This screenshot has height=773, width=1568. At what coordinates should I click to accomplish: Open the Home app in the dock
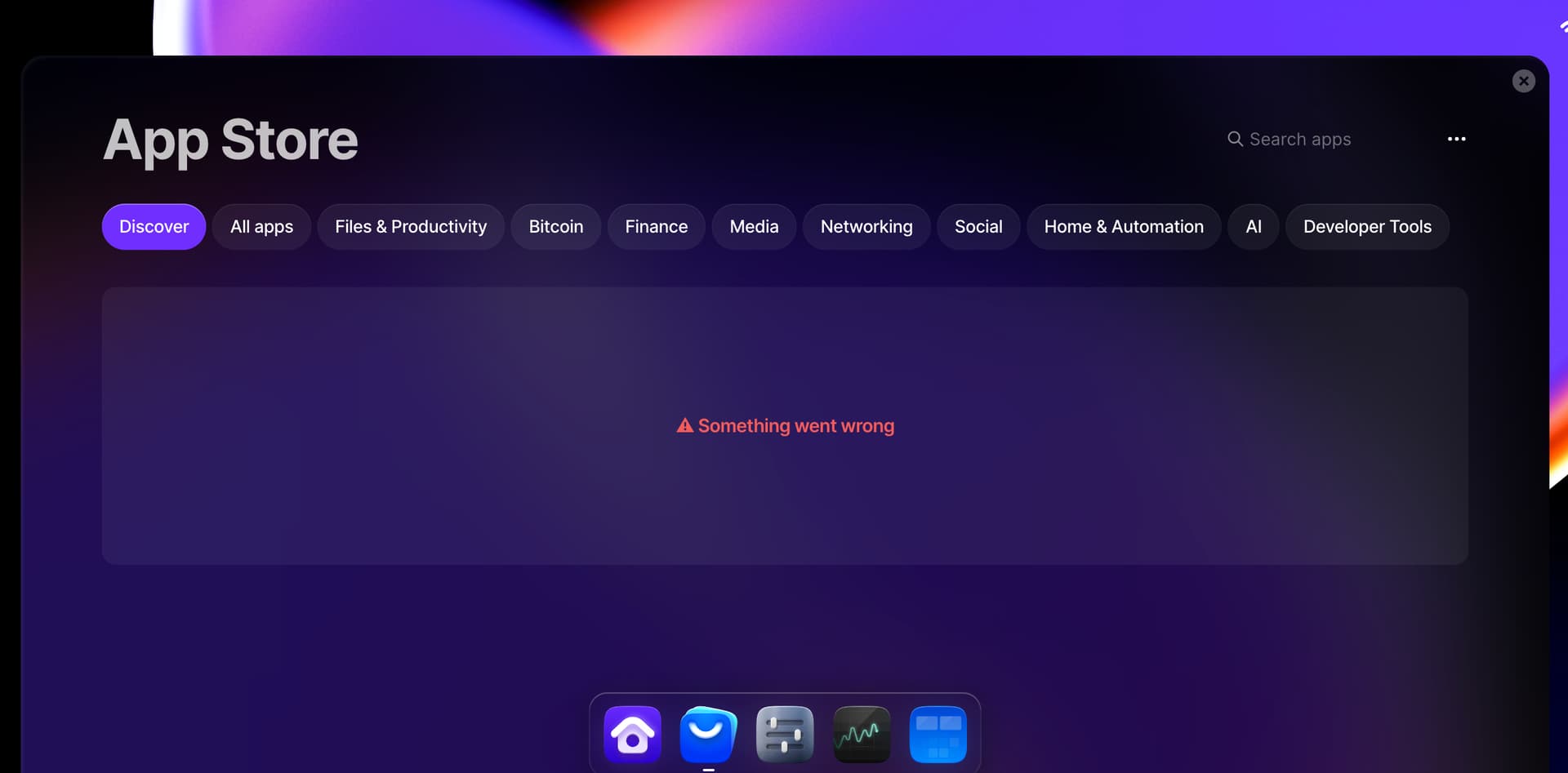(x=632, y=734)
